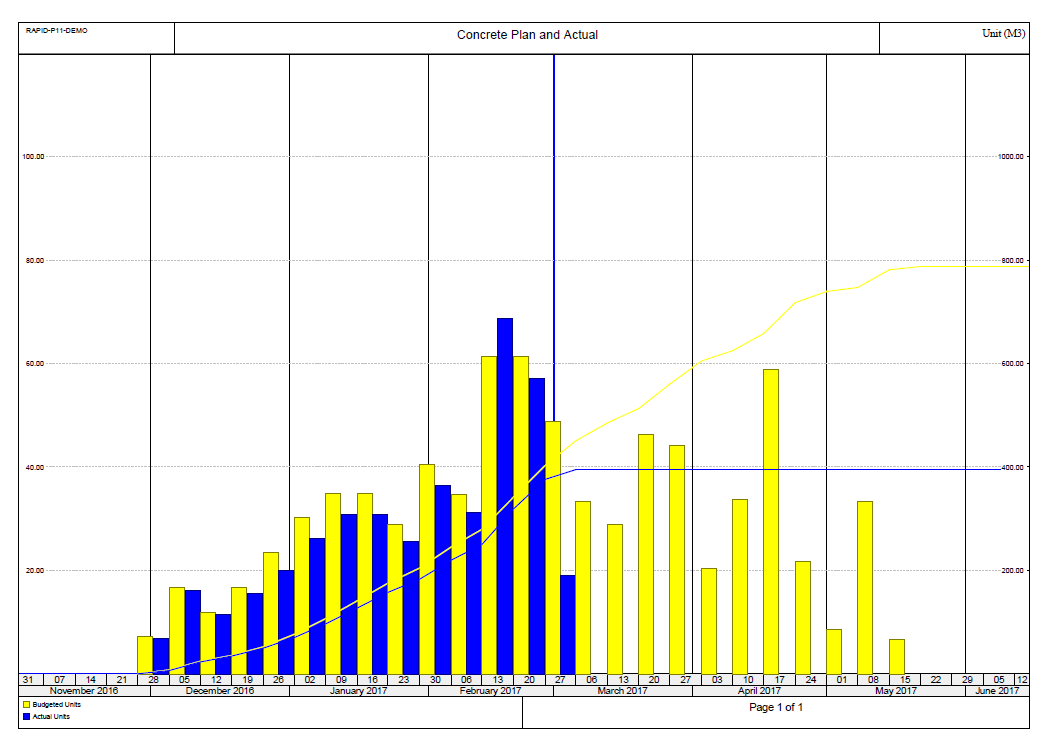Screen dimensions: 1051x741
Task: Click the yellow cumulative budgeted curve plateau
Action: 960,266
